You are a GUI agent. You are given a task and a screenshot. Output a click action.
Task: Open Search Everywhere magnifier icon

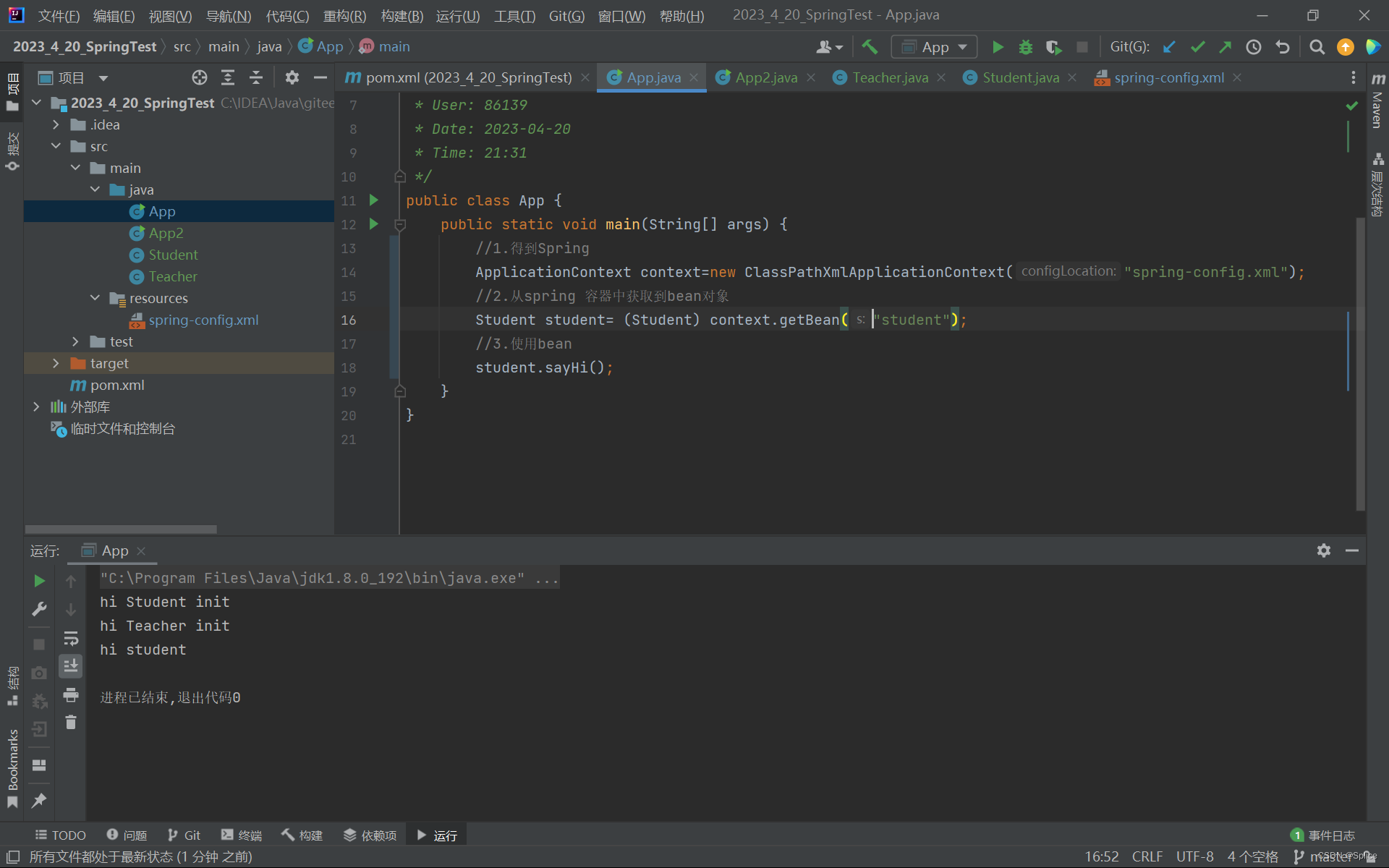pyautogui.click(x=1317, y=47)
